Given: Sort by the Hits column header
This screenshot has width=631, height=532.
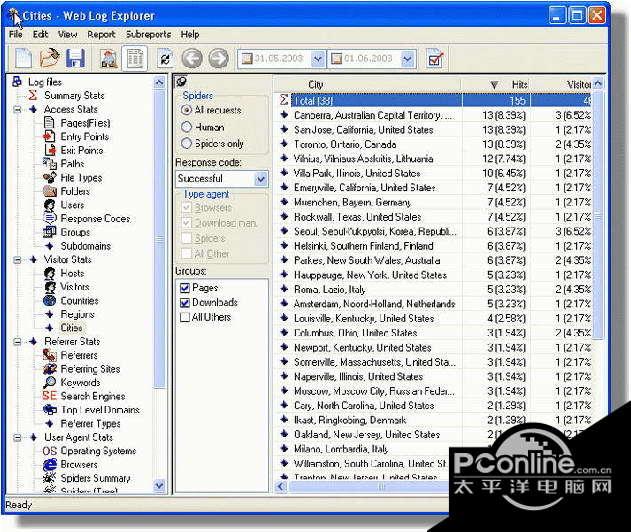Looking at the screenshot, I should pos(496,85).
